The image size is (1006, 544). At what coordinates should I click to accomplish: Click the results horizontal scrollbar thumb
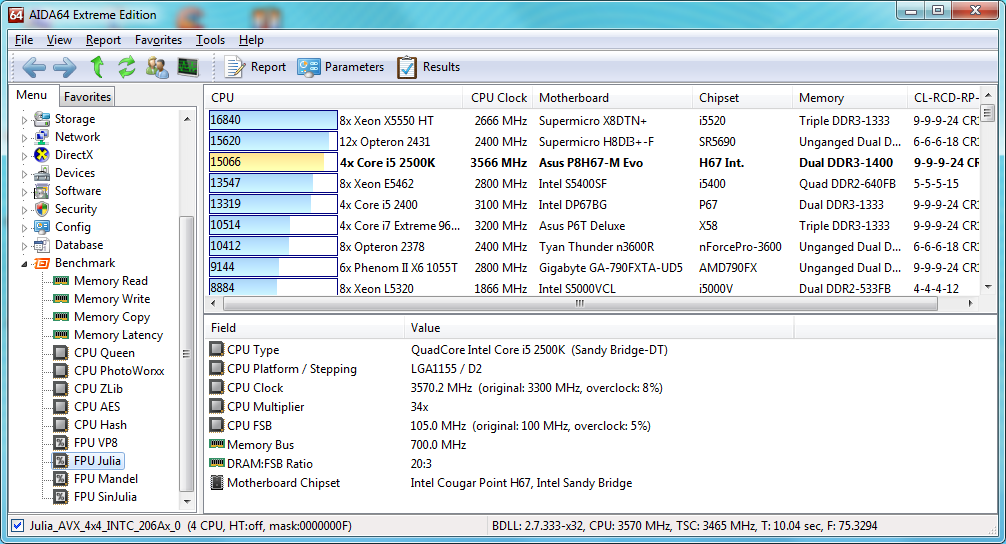click(x=580, y=303)
